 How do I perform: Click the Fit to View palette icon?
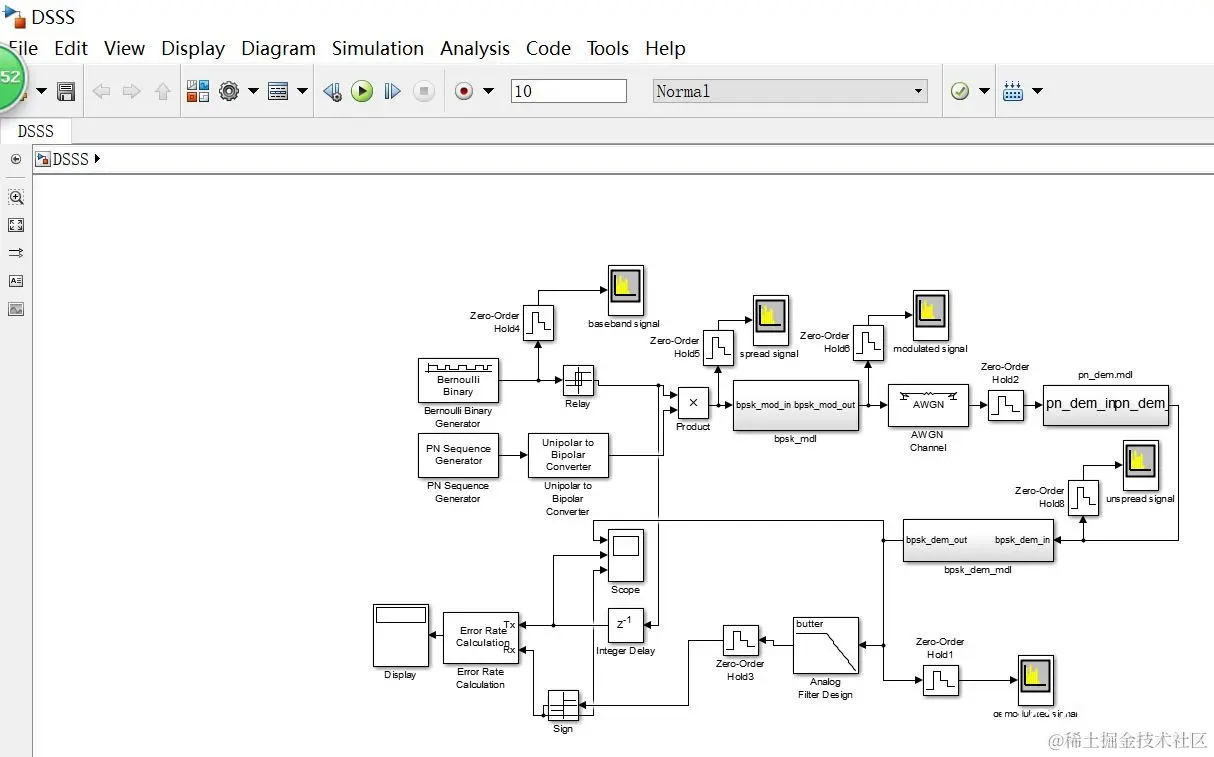pyautogui.click(x=16, y=225)
